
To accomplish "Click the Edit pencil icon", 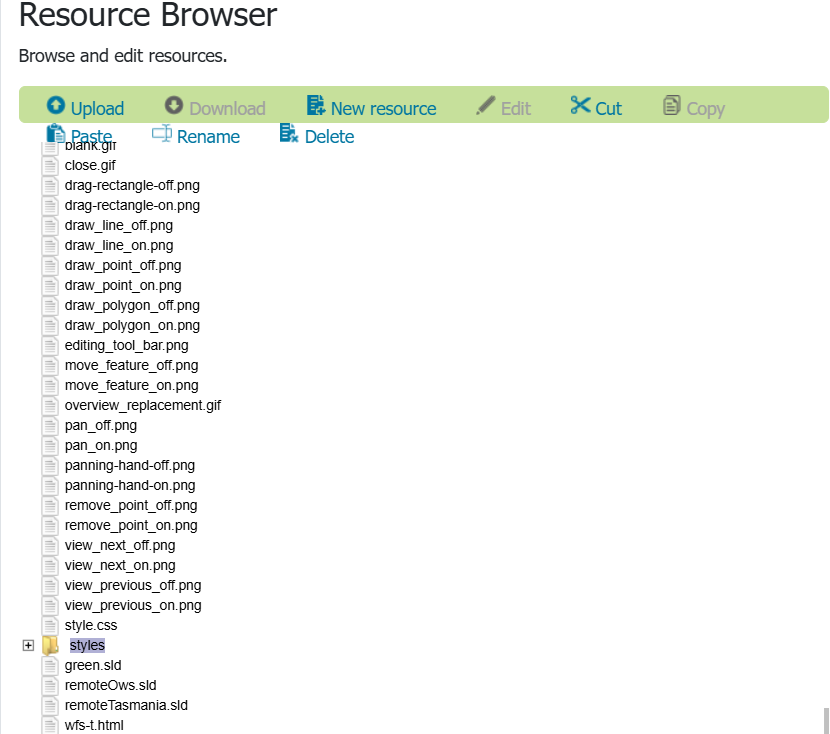I will click(x=486, y=105).
